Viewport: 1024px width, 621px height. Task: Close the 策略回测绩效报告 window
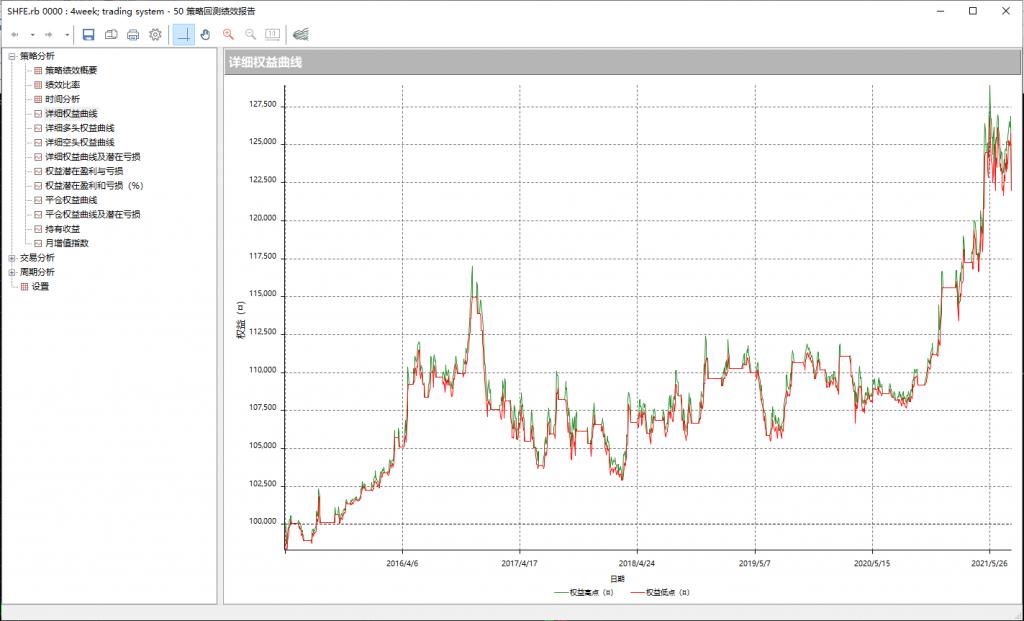pos(1006,11)
